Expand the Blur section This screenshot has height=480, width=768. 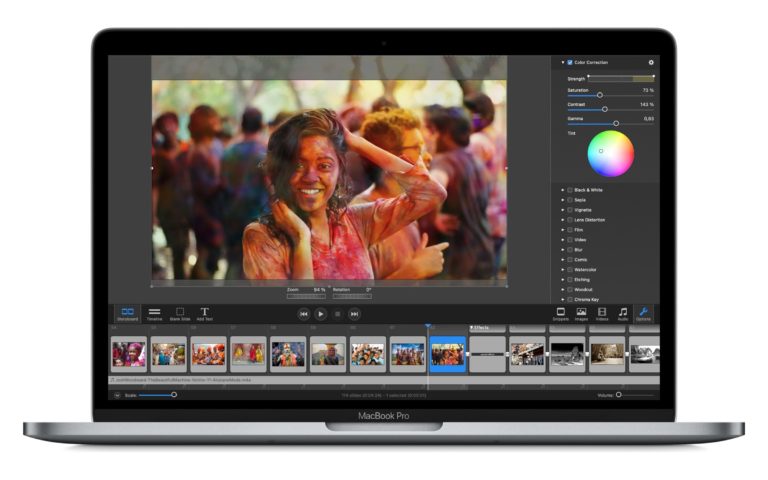563,250
